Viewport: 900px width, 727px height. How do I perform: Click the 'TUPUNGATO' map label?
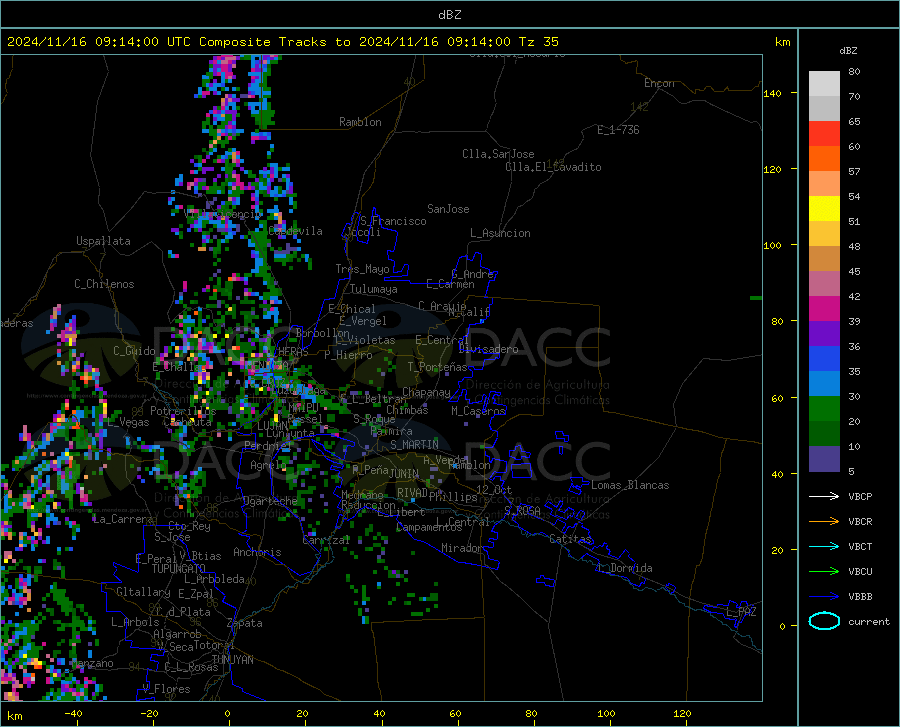[x=179, y=569]
